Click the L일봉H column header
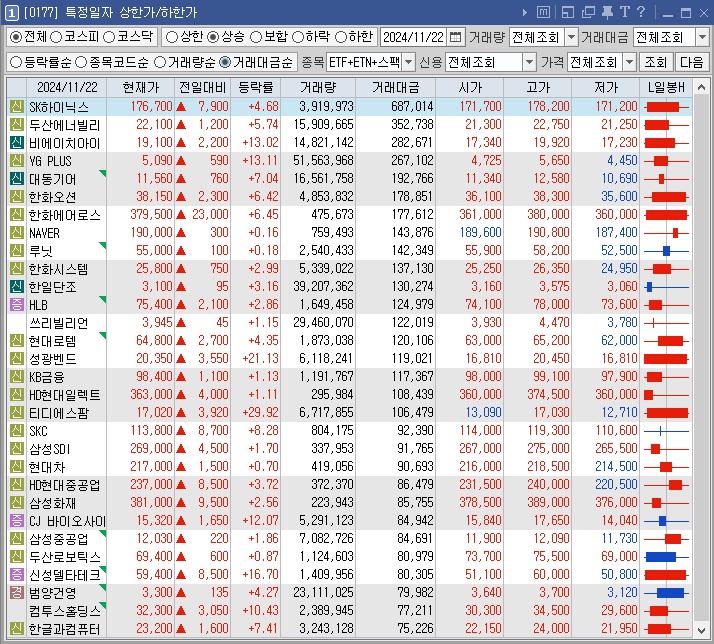714x644 pixels. pos(666,87)
